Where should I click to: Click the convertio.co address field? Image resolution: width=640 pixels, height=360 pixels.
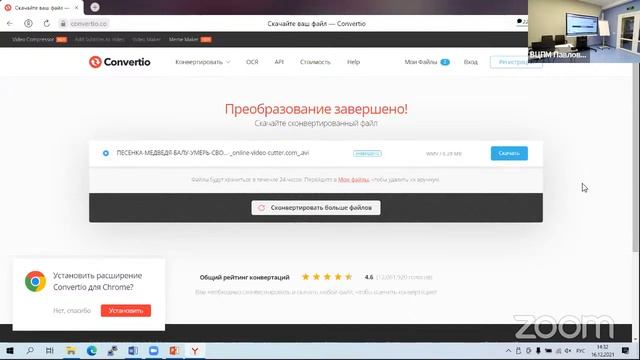tap(89, 24)
